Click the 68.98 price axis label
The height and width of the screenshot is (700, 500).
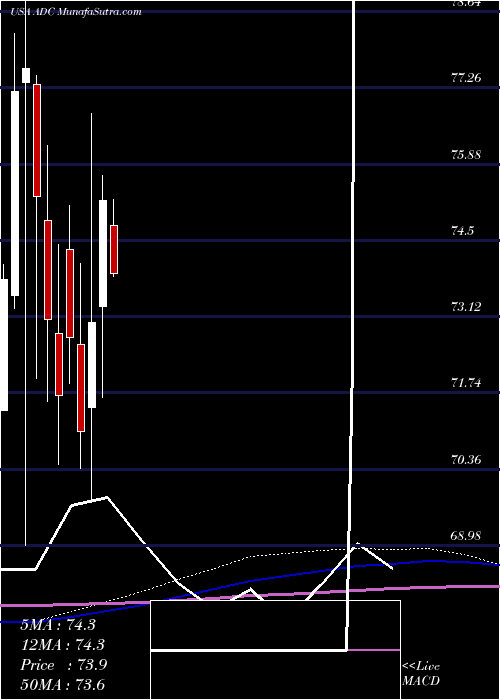coord(467,535)
